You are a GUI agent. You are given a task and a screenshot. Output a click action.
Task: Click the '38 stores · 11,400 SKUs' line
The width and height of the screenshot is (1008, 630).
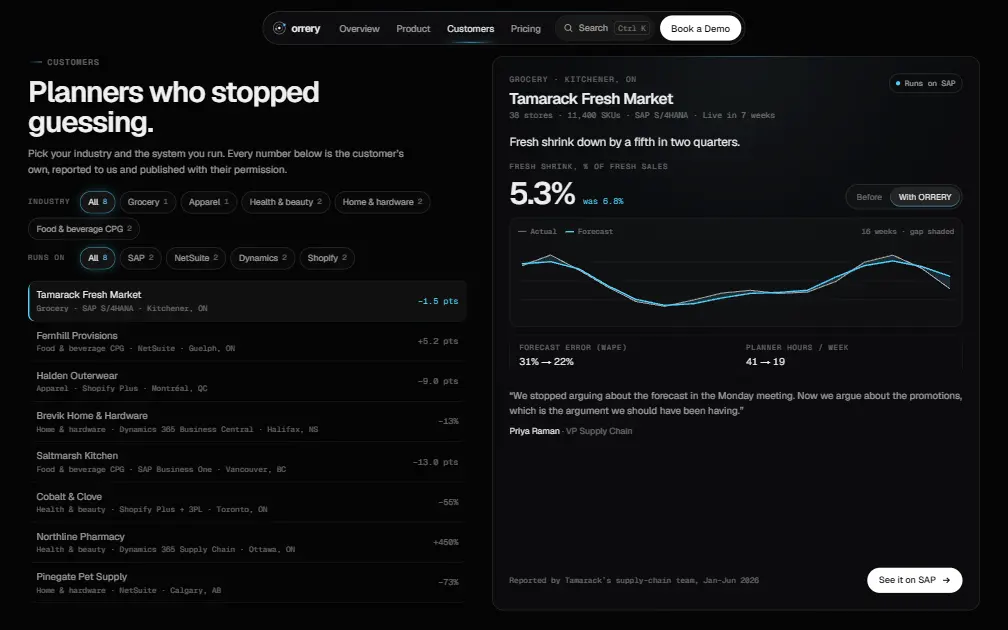coord(642,116)
